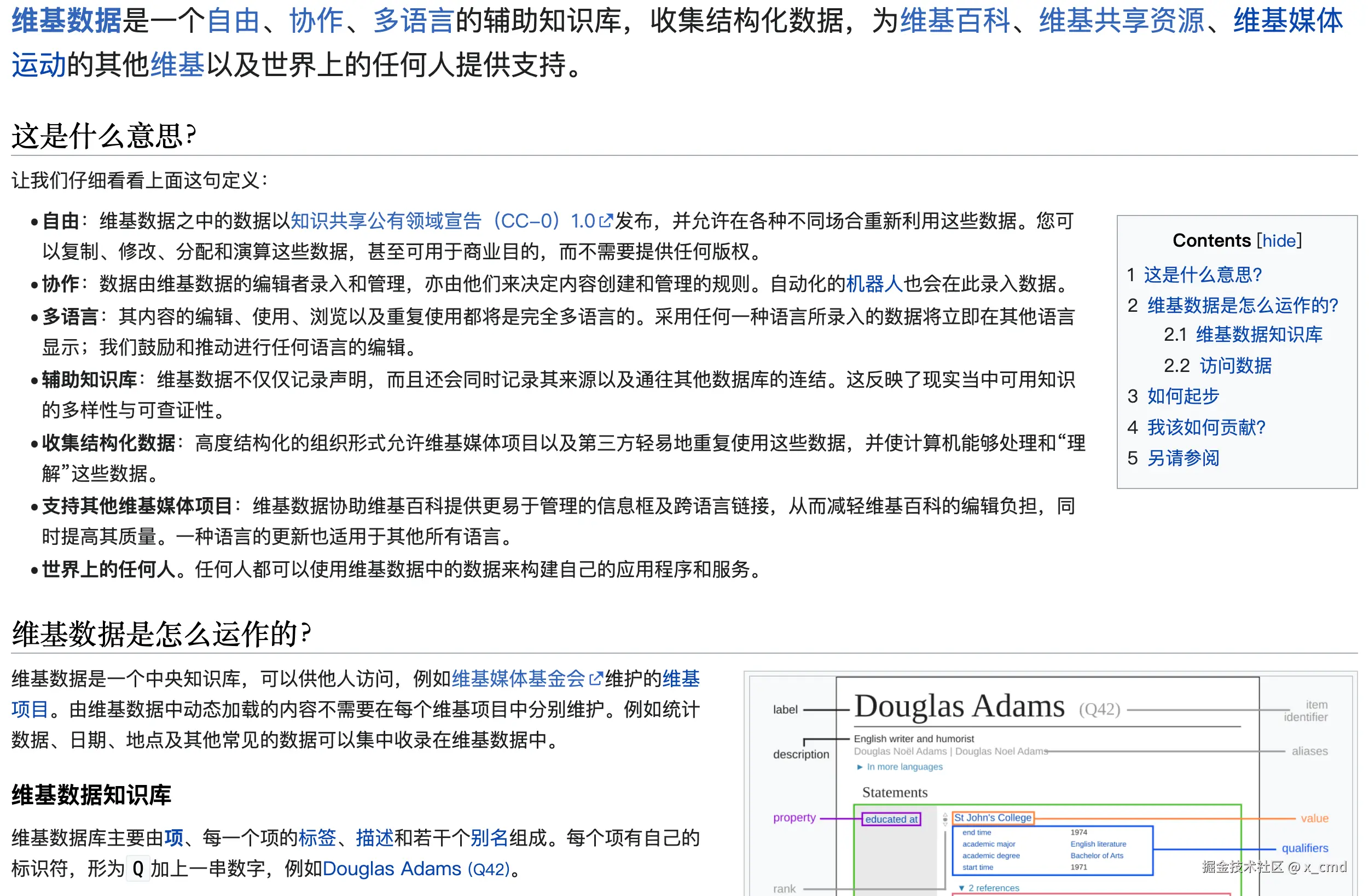
Task: Click the section heading 这是什么意思?
Action: [104, 137]
